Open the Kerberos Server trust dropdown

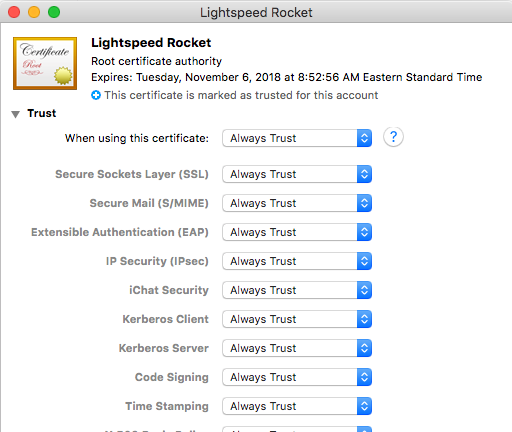click(x=297, y=348)
